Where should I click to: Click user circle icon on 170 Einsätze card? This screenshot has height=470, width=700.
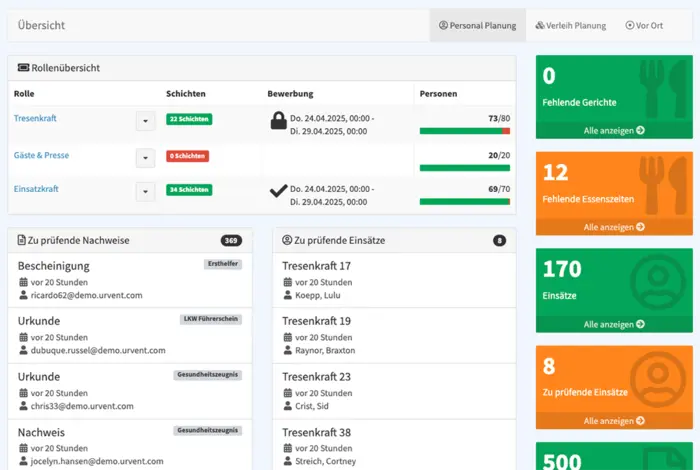[658, 282]
